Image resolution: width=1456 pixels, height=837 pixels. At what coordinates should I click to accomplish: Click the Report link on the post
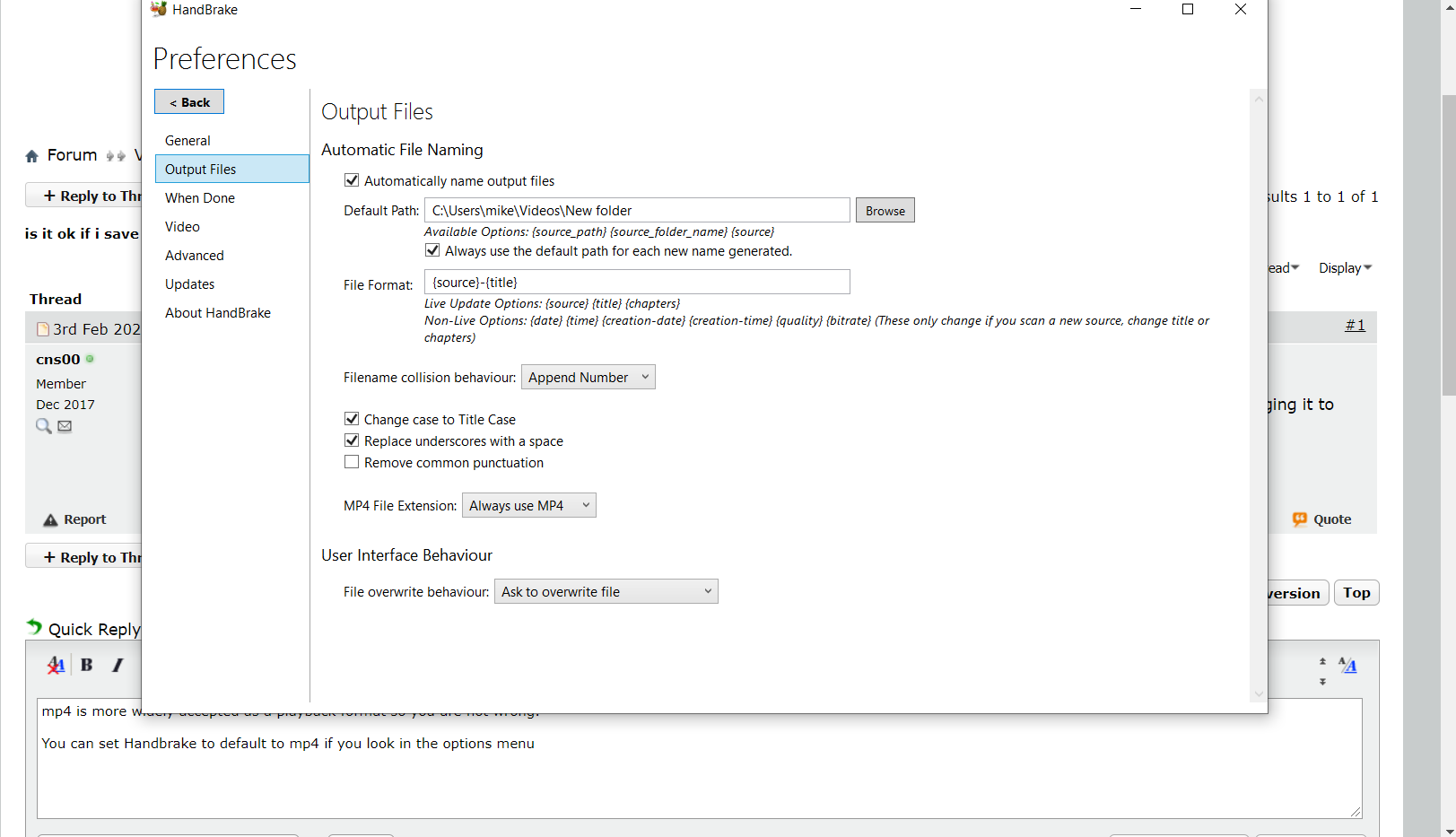click(75, 519)
